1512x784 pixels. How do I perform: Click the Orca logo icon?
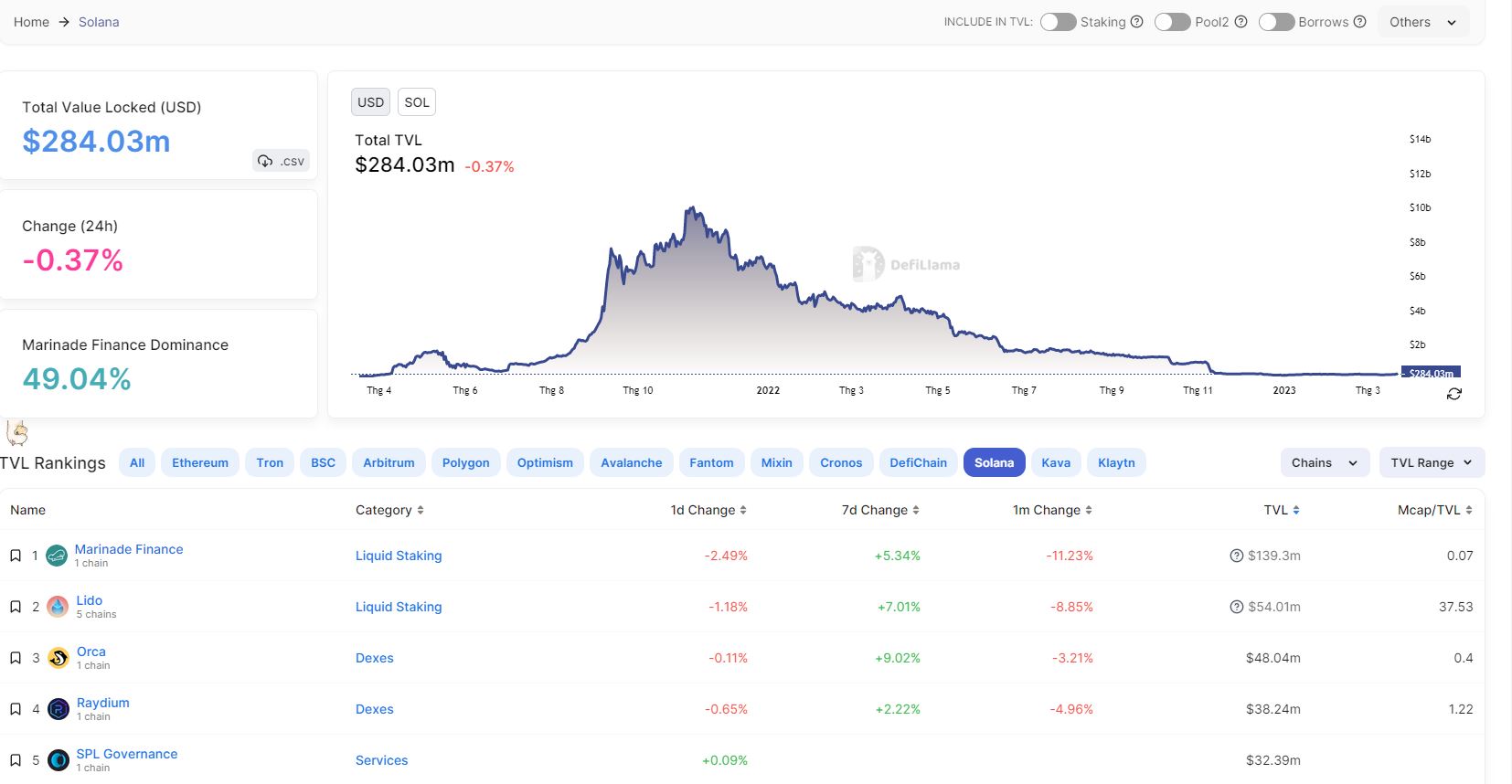coord(59,658)
